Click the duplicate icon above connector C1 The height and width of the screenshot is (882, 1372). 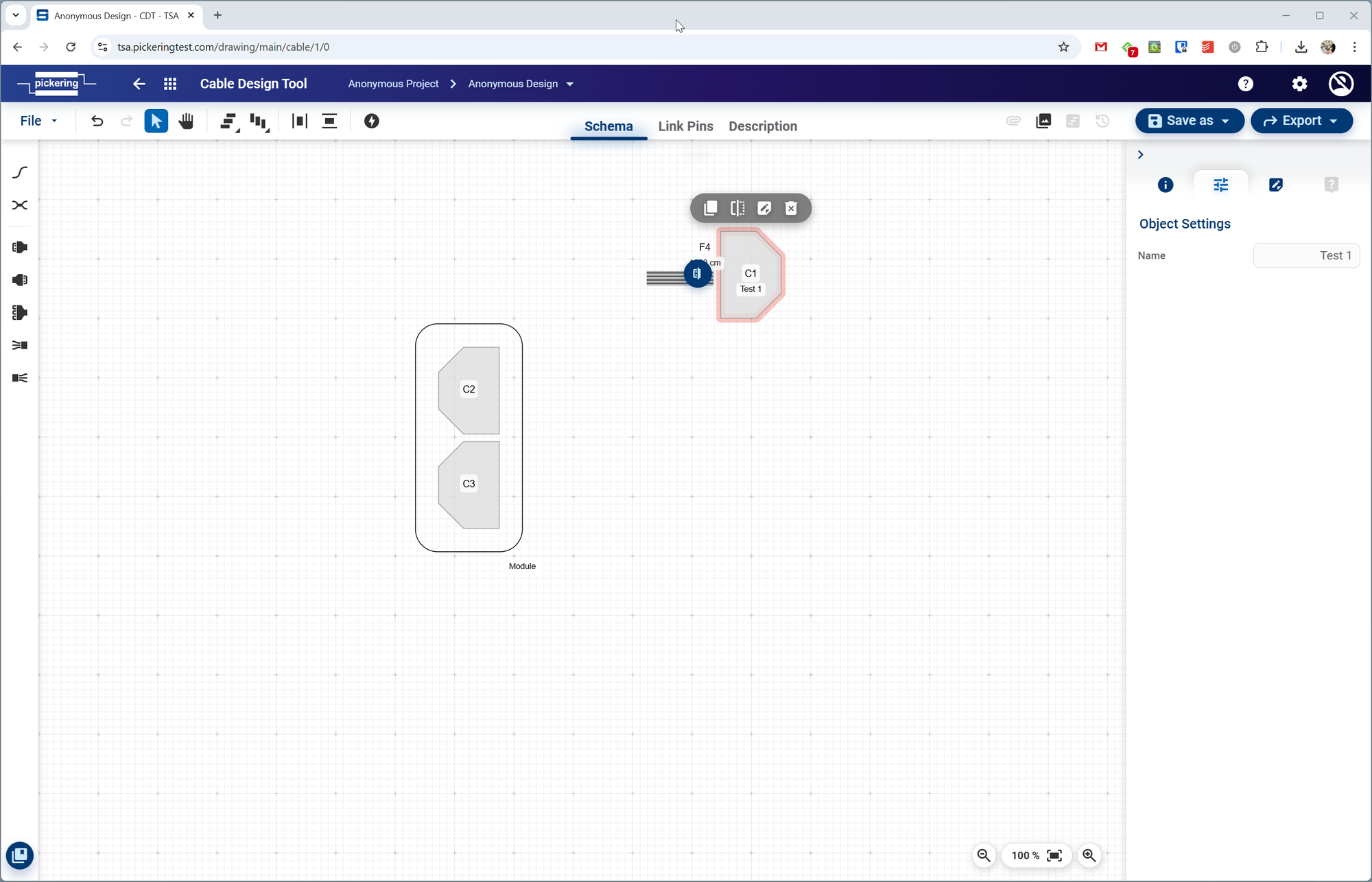711,208
